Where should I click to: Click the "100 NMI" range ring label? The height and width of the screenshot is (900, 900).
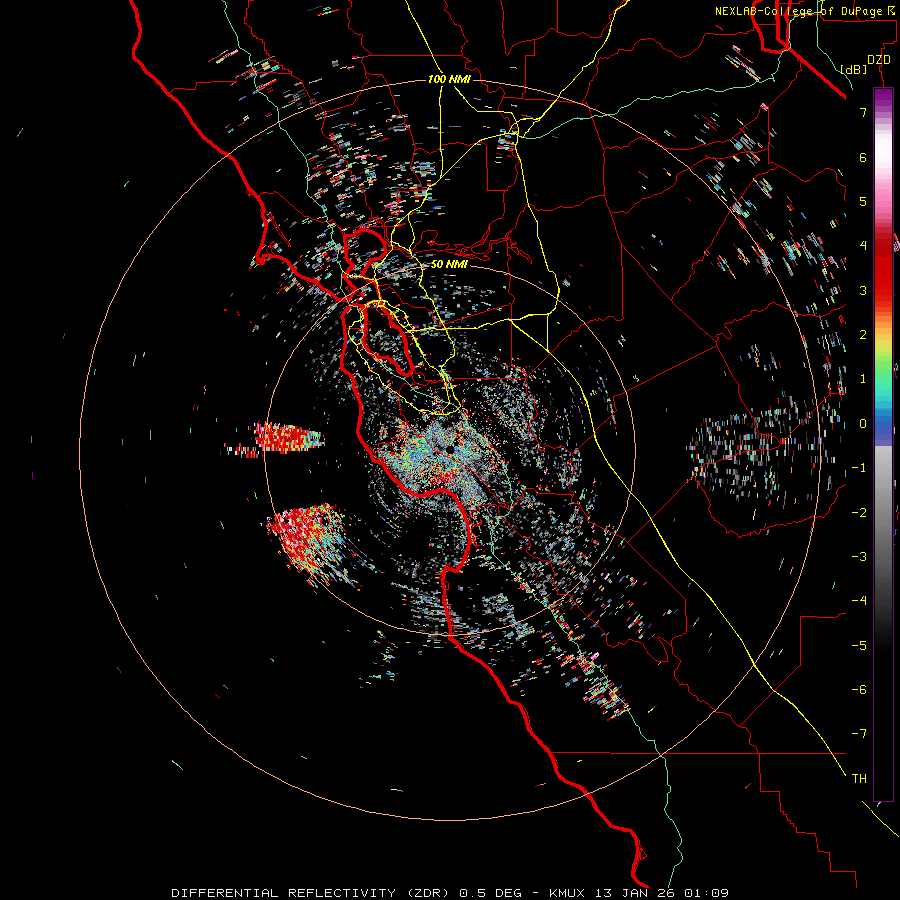click(x=449, y=79)
